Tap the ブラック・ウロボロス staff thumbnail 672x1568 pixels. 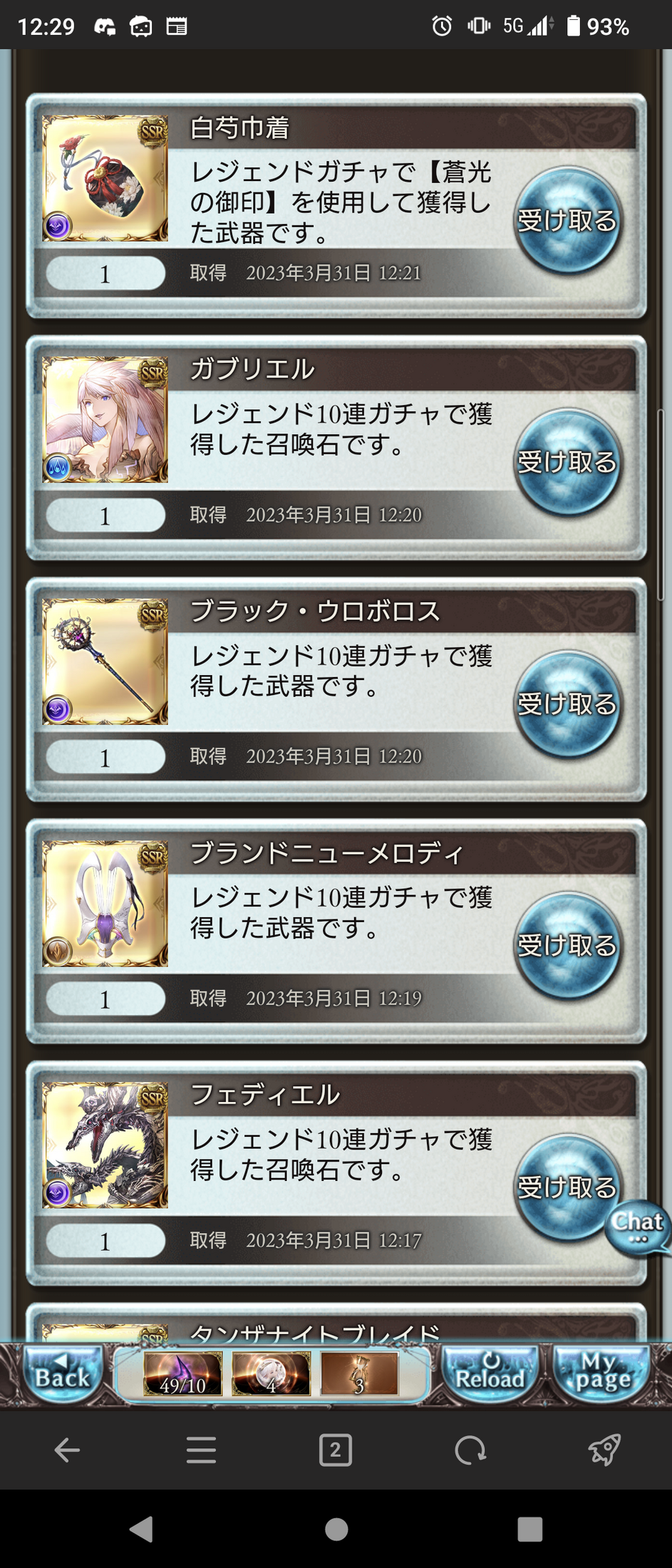tap(105, 661)
